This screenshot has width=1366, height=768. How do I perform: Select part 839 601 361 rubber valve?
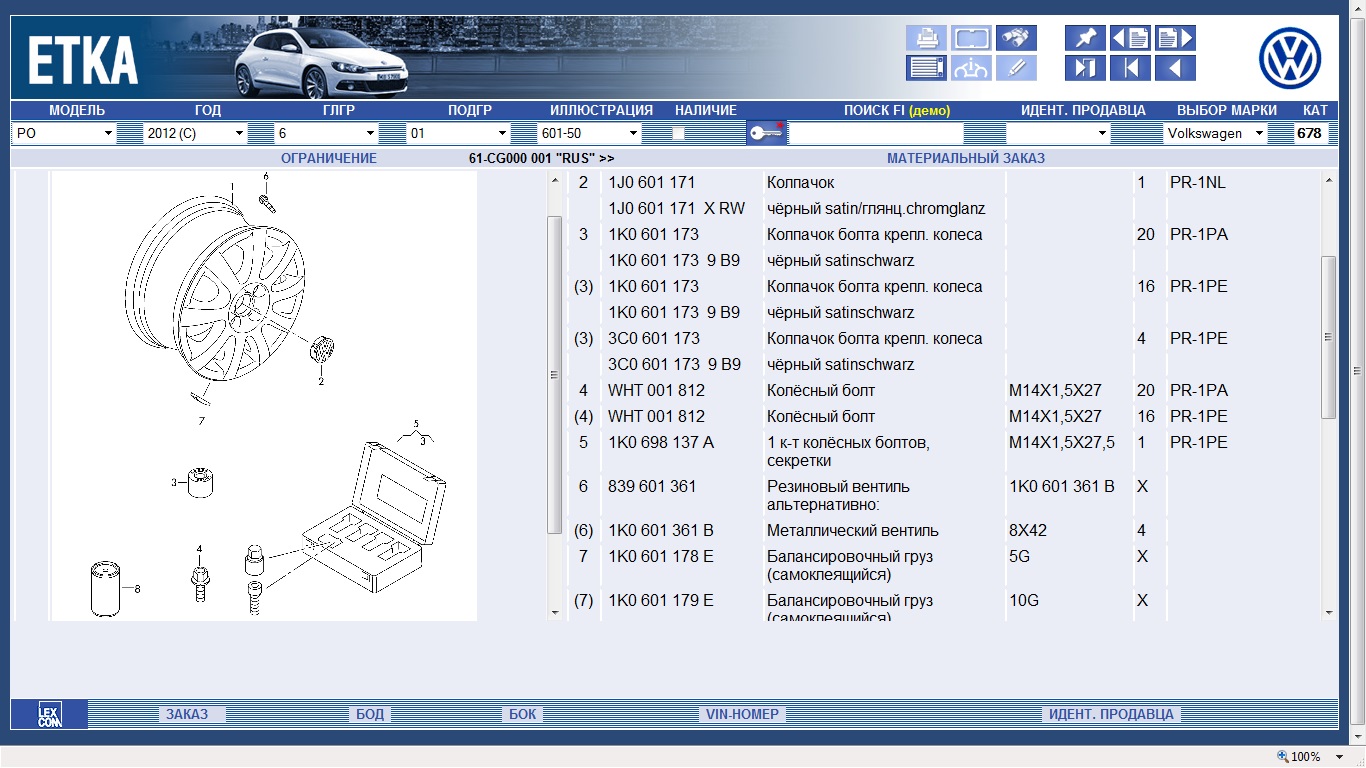[651, 486]
